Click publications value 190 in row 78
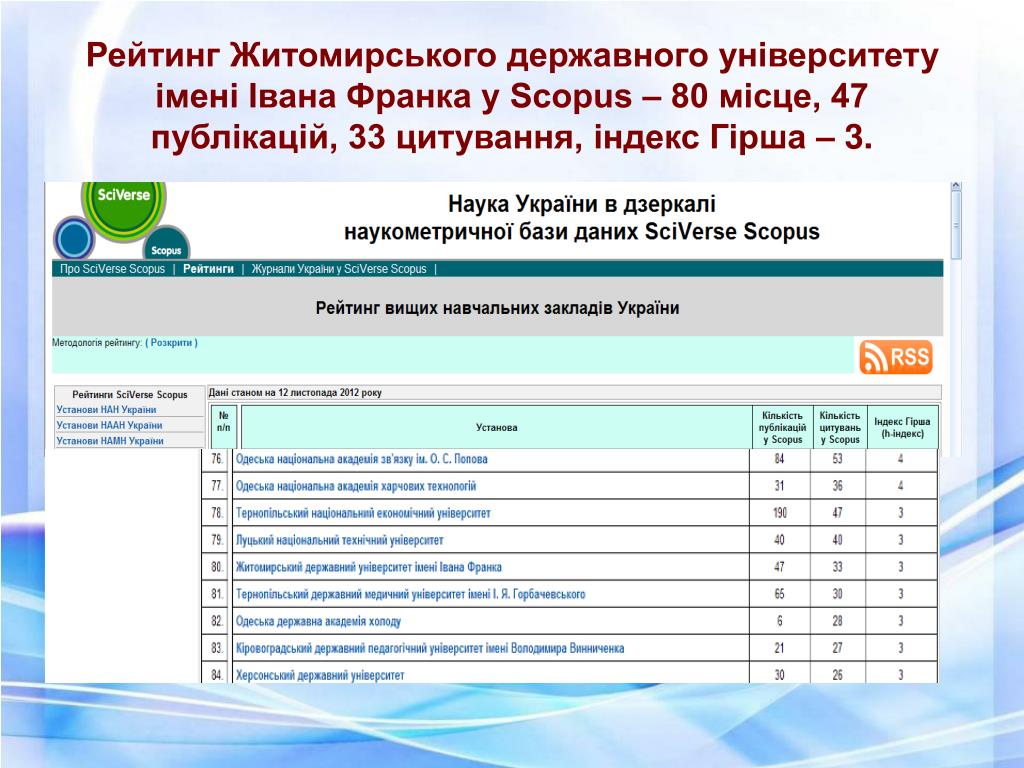1024x768 pixels. 780,513
